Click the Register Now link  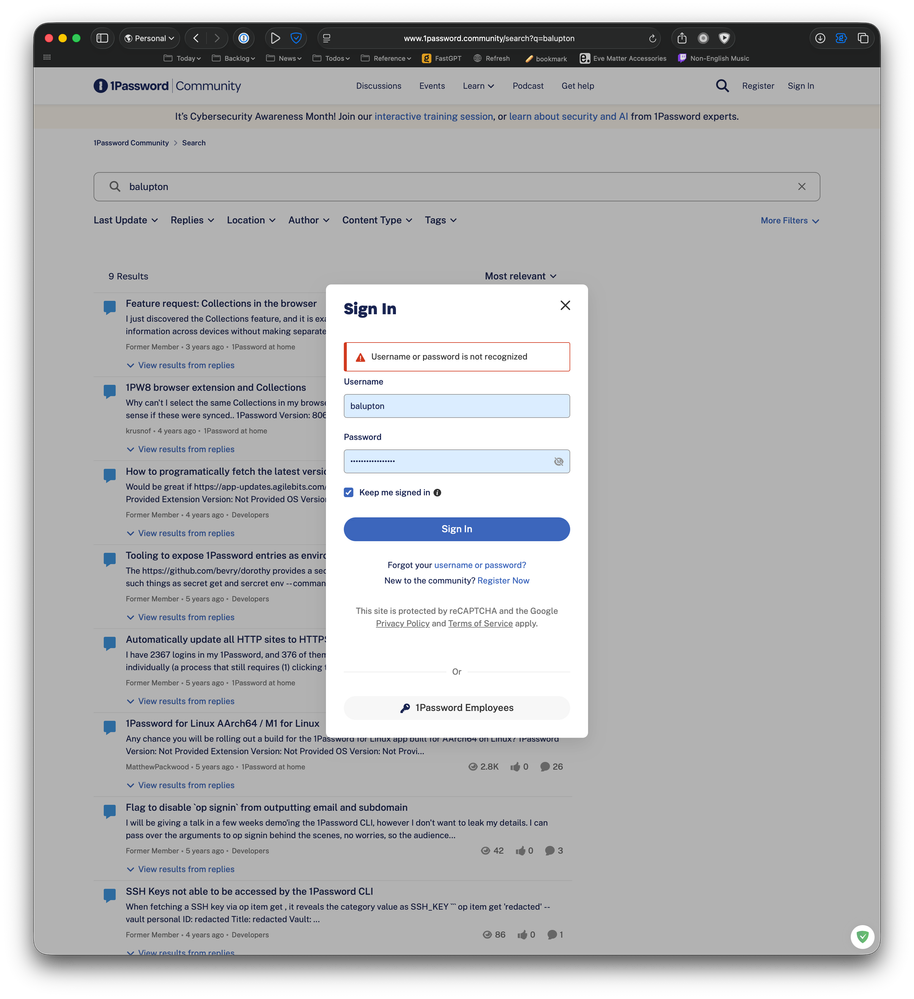click(x=503, y=580)
